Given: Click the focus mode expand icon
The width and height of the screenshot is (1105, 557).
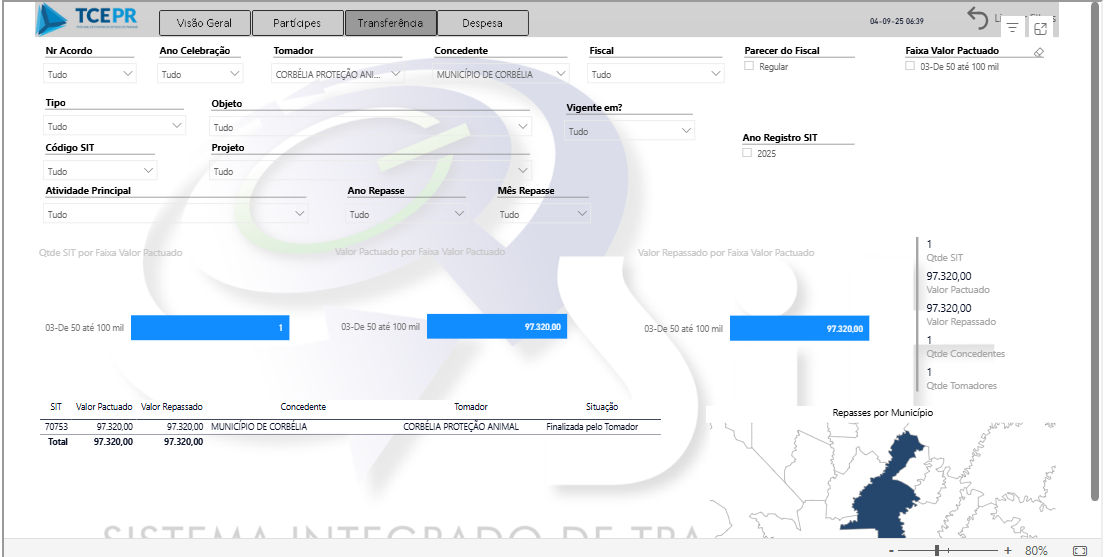Looking at the screenshot, I should [1041, 28].
